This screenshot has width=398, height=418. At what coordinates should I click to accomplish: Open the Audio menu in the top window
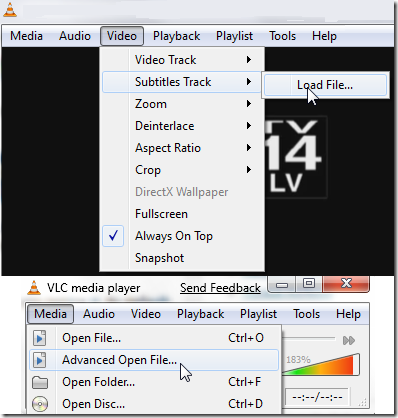click(x=75, y=36)
